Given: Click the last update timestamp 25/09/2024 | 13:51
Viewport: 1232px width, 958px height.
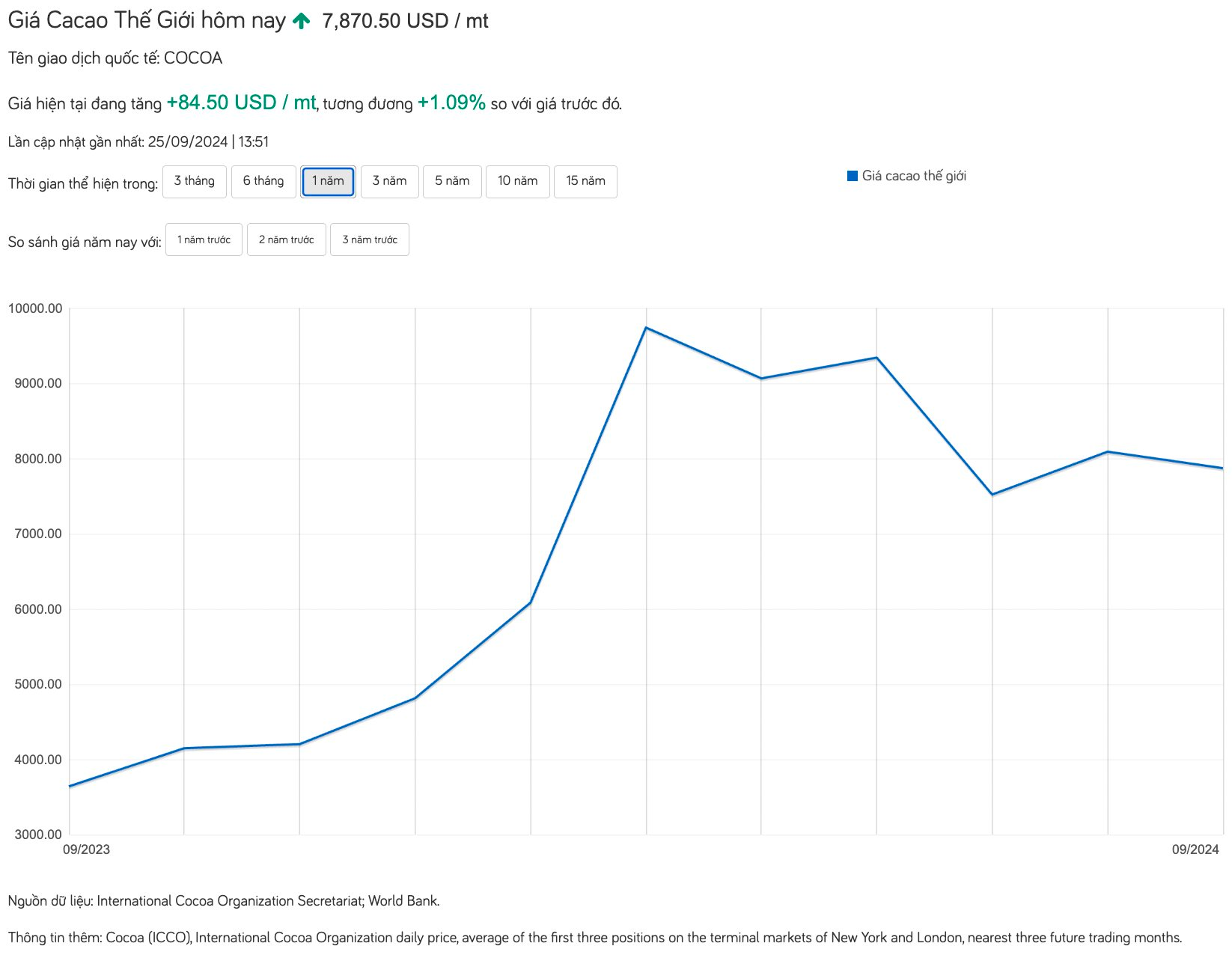Looking at the screenshot, I should pyautogui.click(x=208, y=141).
